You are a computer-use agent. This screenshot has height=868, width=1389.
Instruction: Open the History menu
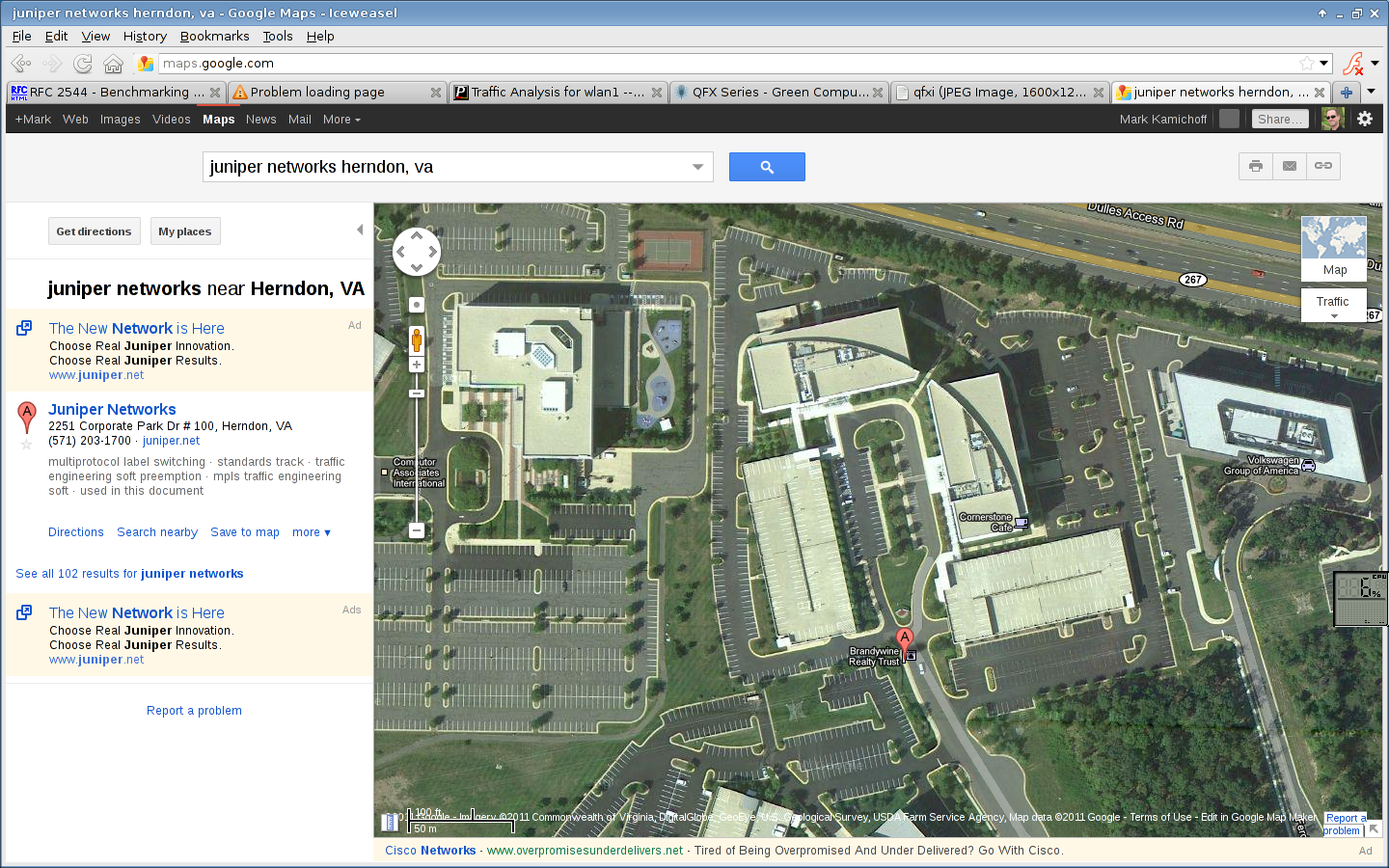145,37
